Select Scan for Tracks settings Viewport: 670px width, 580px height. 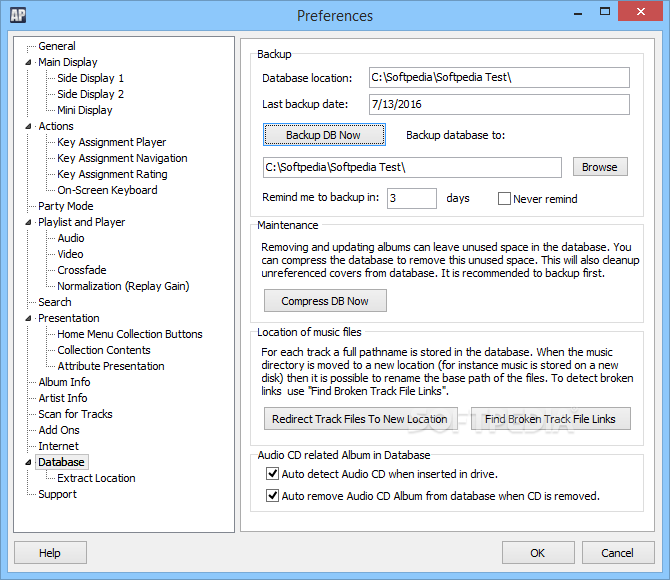click(x=75, y=414)
